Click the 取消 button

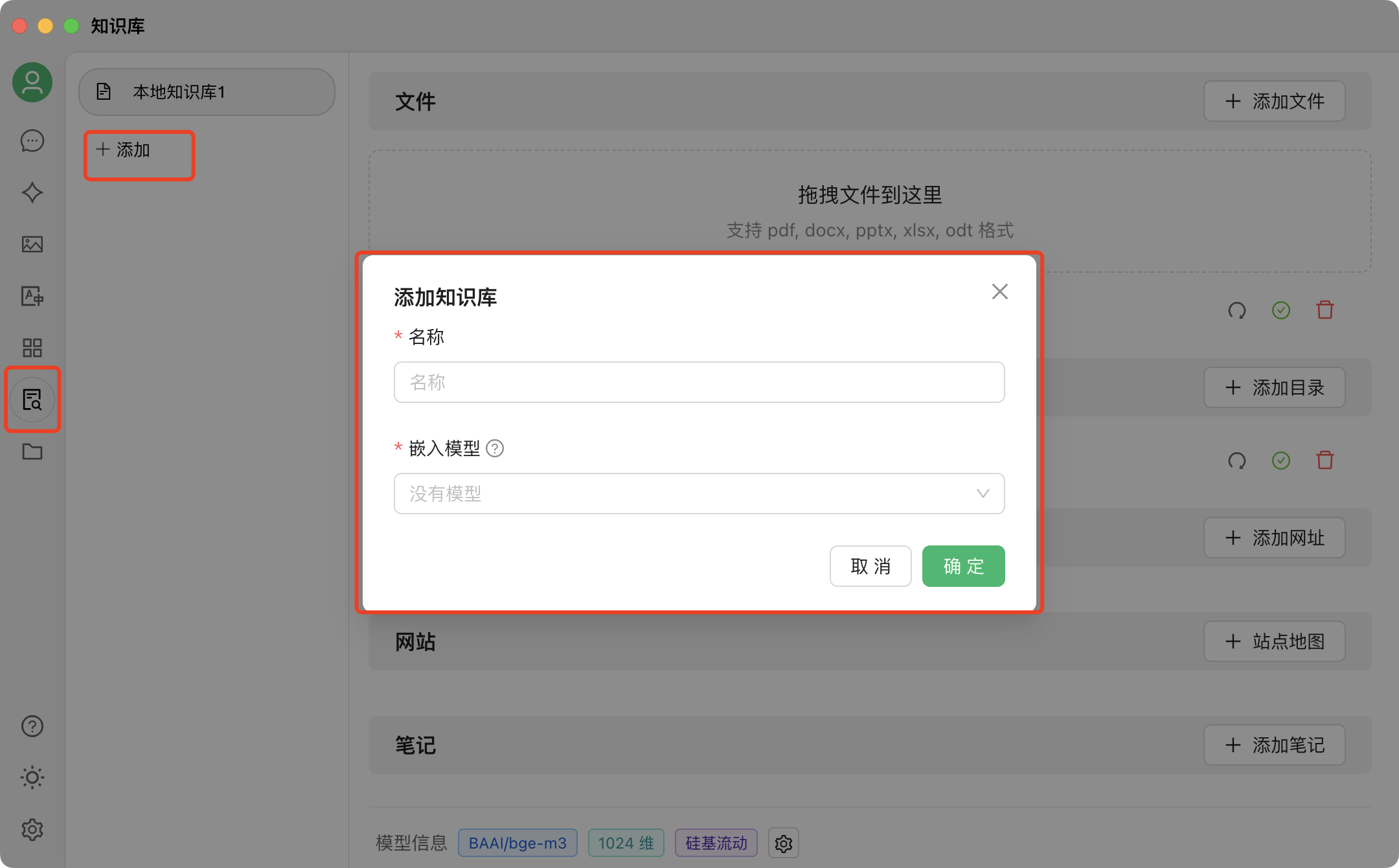pyautogui.click(x=870, y=566)
